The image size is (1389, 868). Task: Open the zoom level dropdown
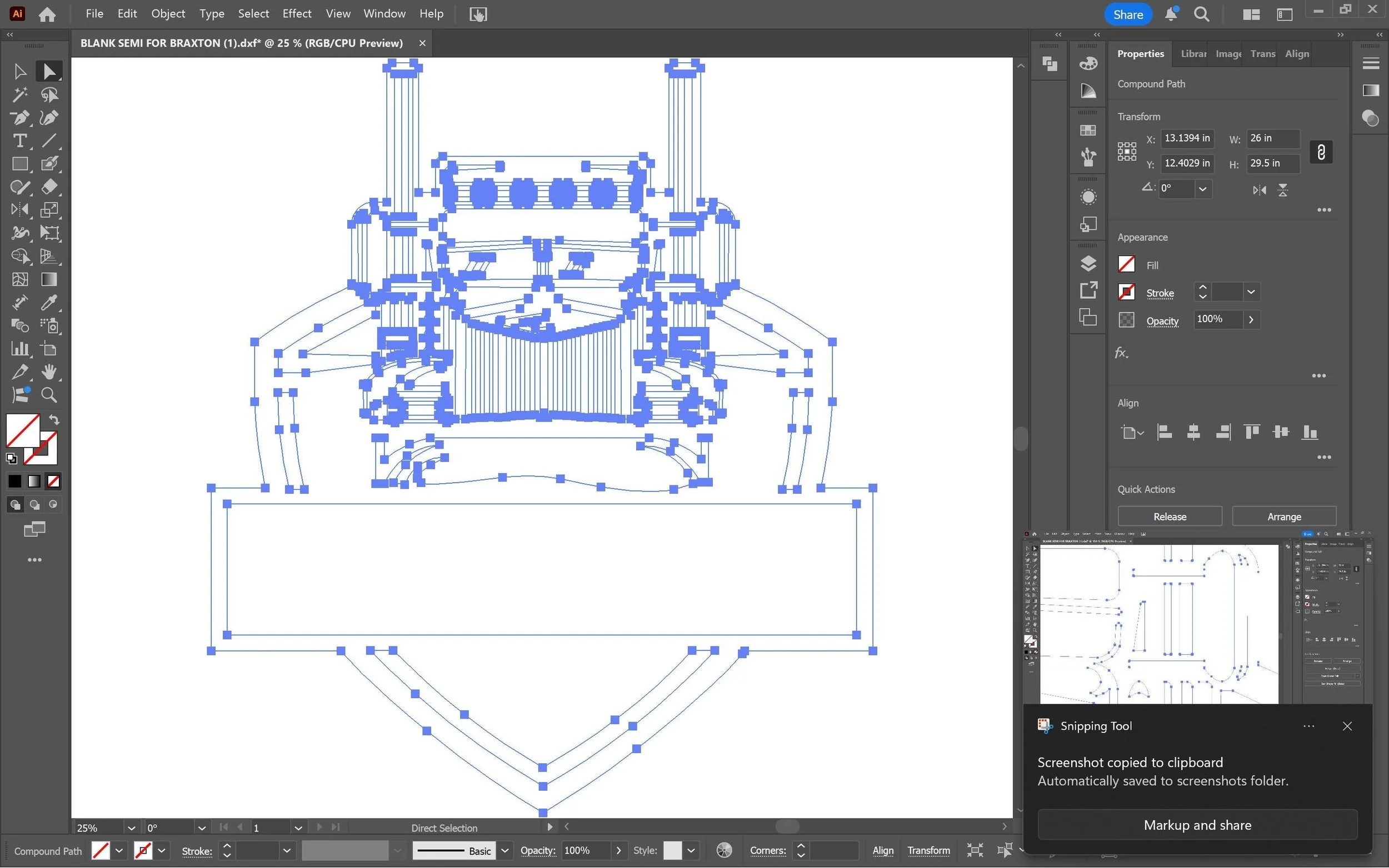[x=131, y=828]
